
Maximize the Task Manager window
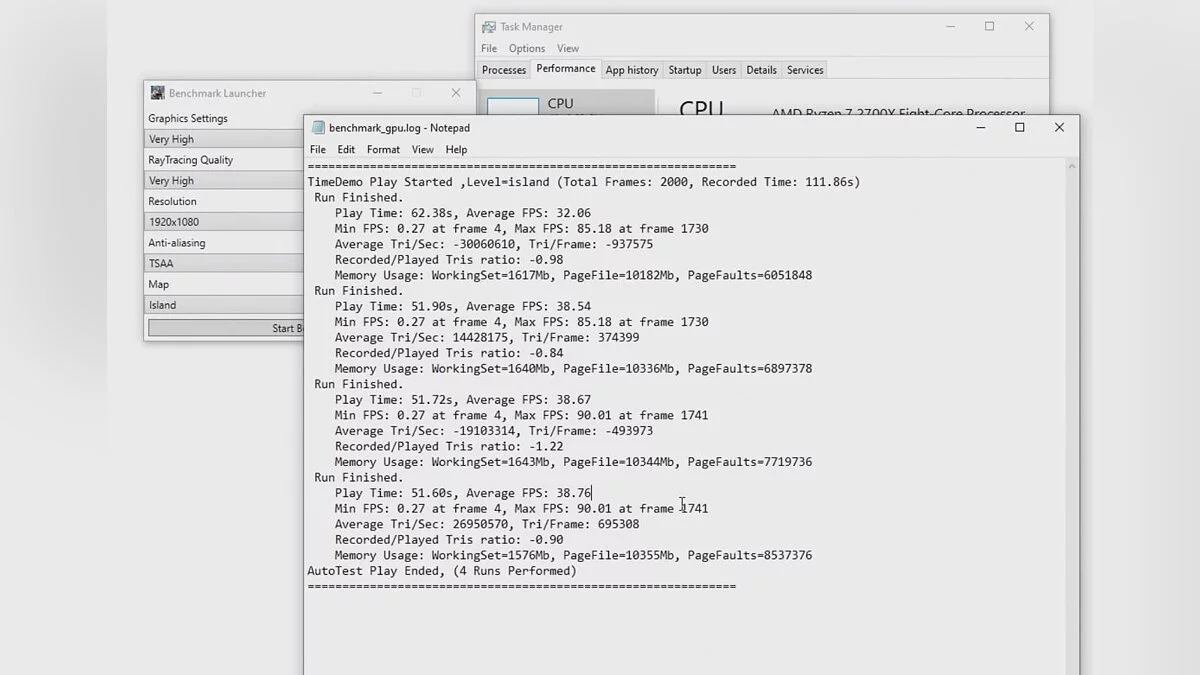tap(989, 27)
